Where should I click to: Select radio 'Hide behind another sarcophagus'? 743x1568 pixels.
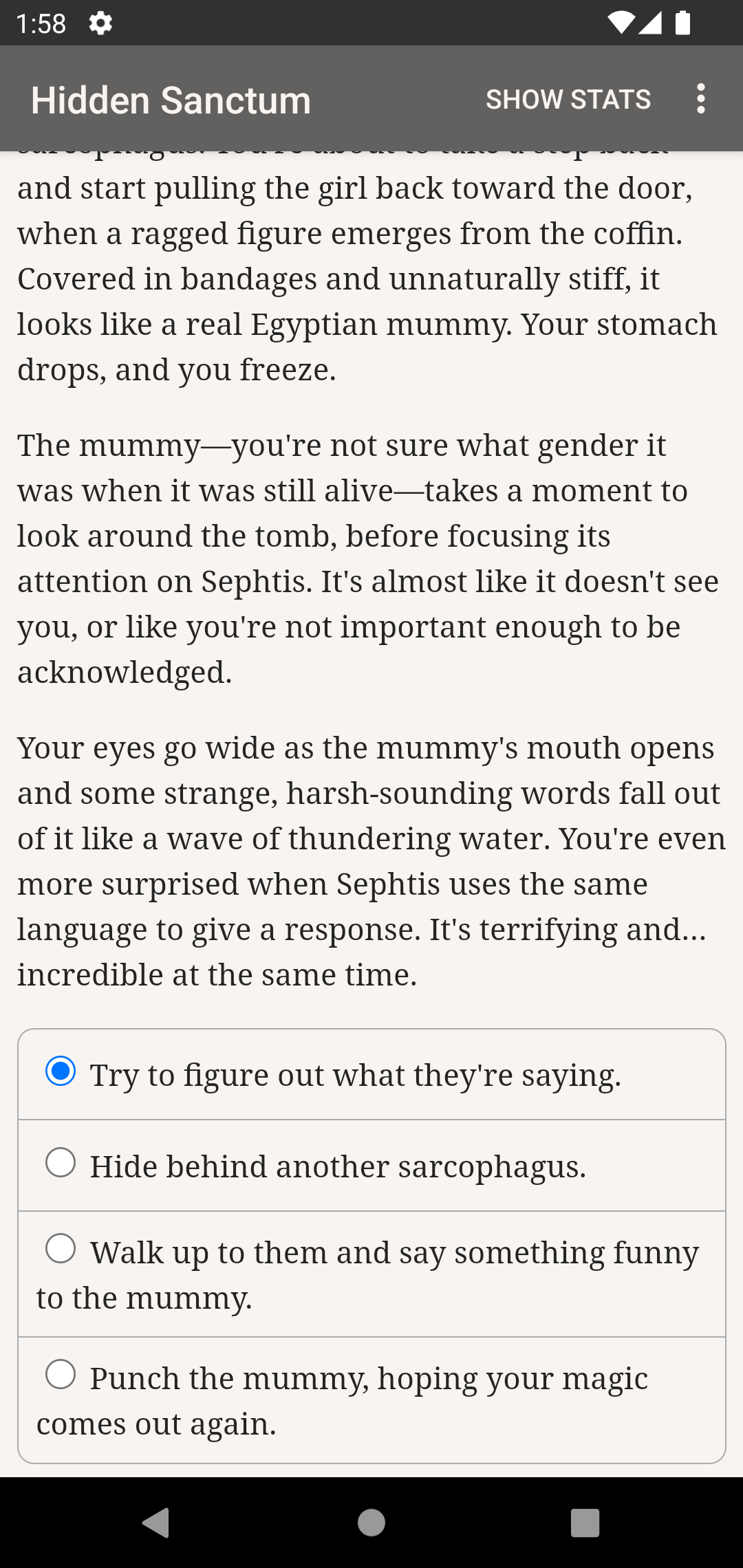click(x=61, y=1163)
